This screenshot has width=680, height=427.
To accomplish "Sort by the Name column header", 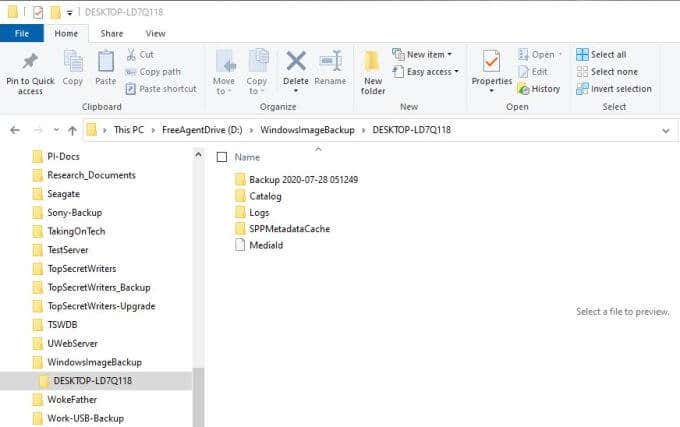I will click(247, 157).
